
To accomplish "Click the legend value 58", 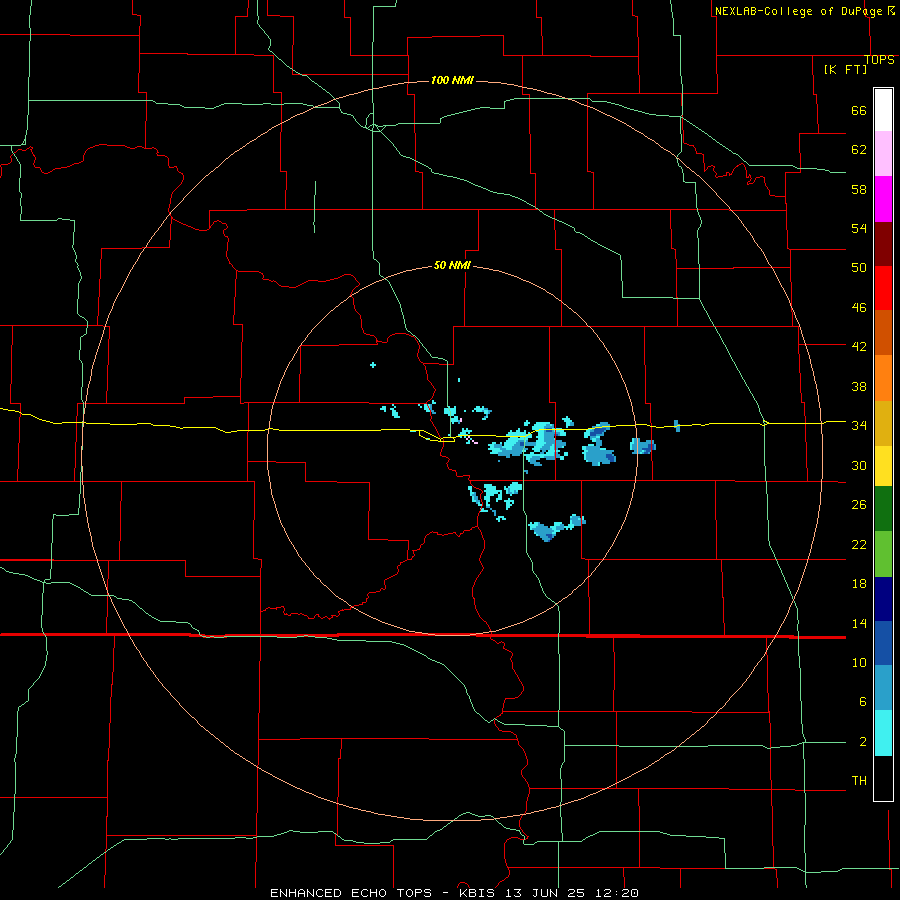I will pyautogui.click(x=859, y=189).
